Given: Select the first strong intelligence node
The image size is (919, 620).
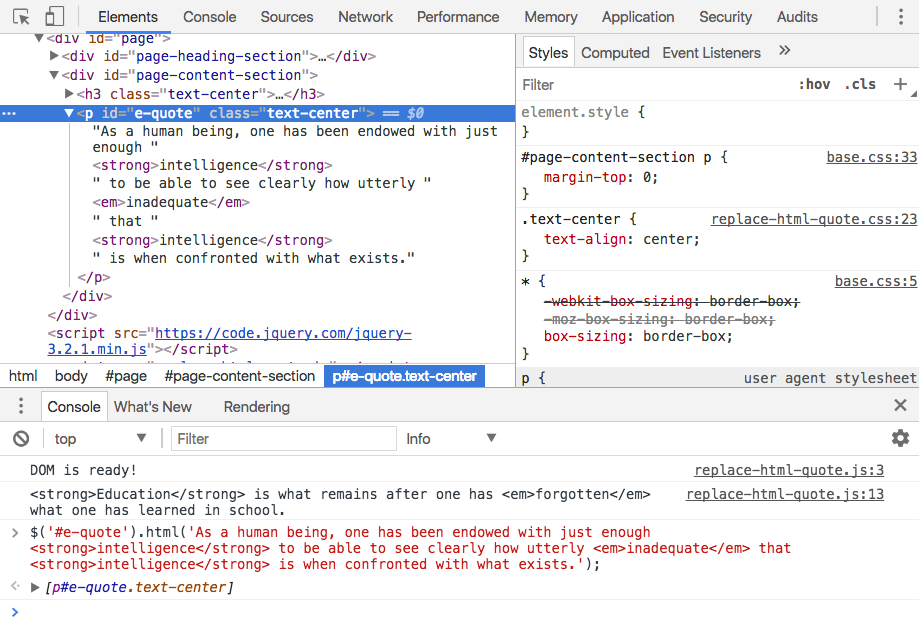Looking at the screenshot, I should tap(212, 165).
